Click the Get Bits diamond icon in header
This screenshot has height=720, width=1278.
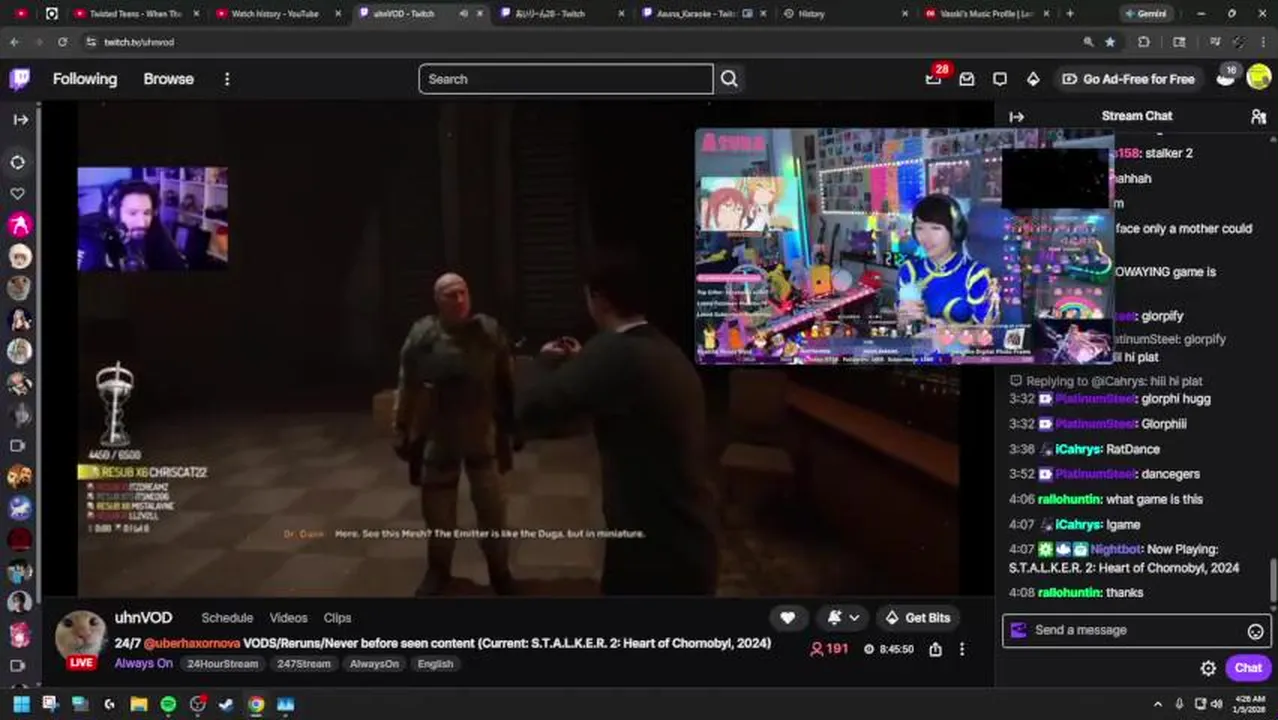[x=1033, y=79]
